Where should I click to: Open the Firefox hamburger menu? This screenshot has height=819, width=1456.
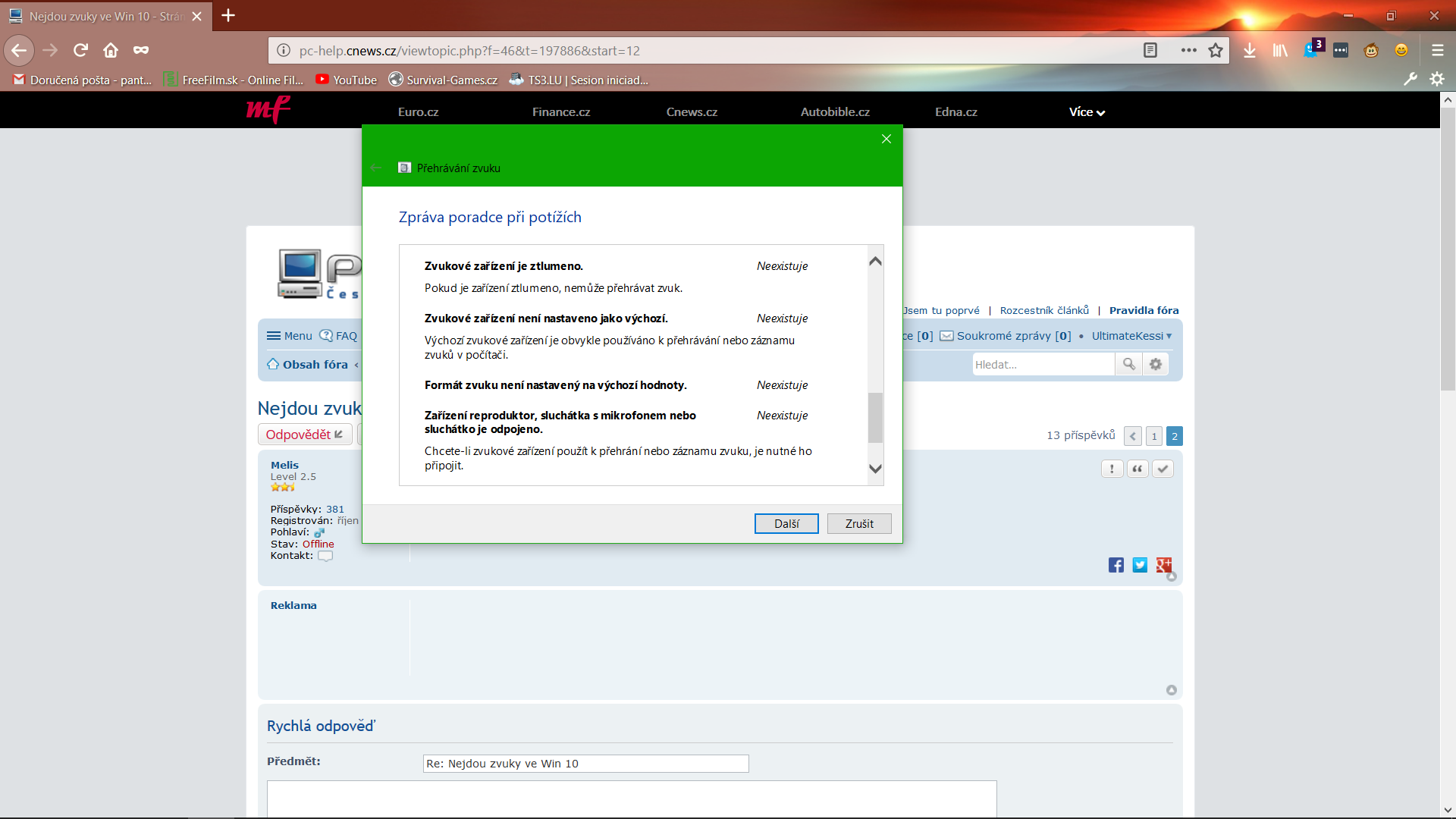1437,50
